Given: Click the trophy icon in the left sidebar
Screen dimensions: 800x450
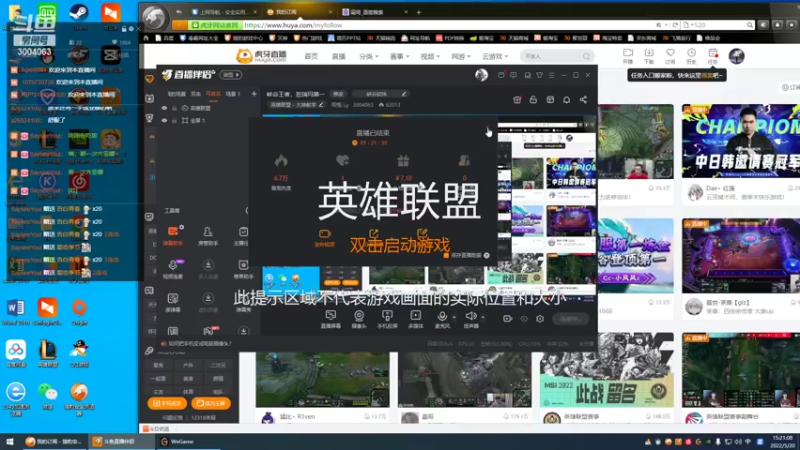Looking at the screenshot, I should coord(149,118).
